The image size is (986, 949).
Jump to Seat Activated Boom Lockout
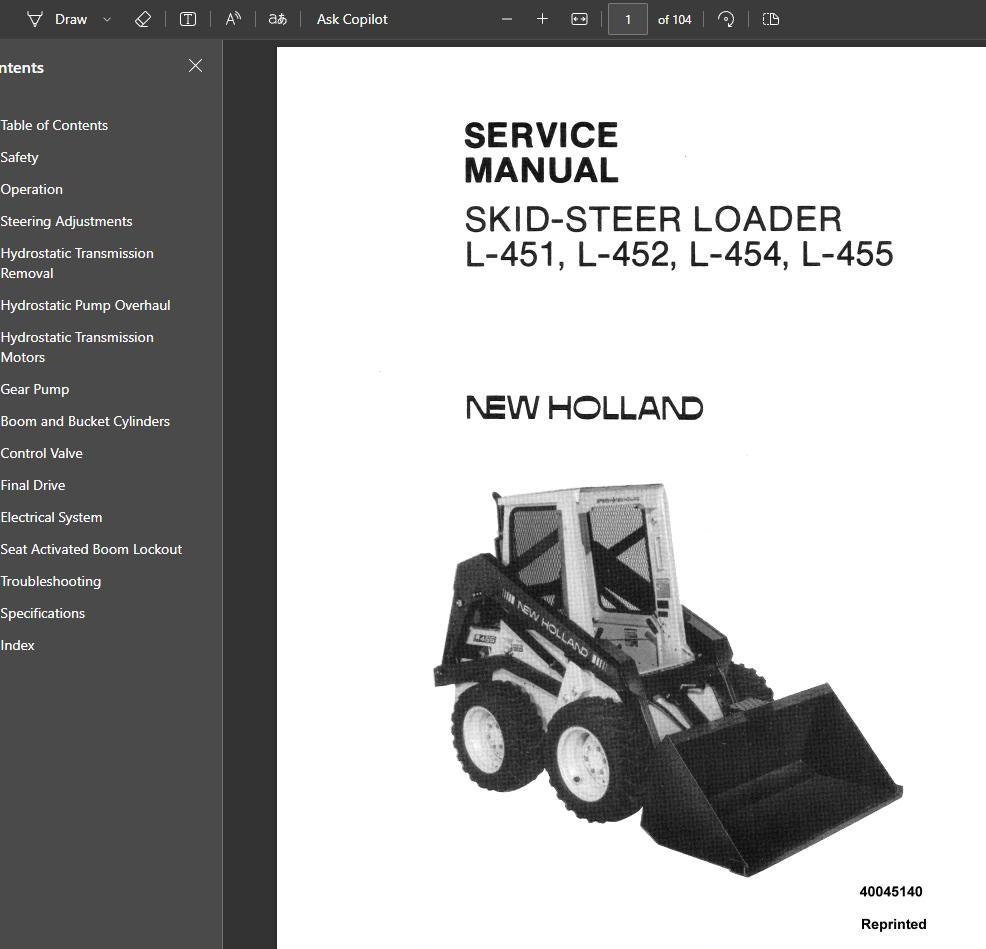(x=91, y=550)
